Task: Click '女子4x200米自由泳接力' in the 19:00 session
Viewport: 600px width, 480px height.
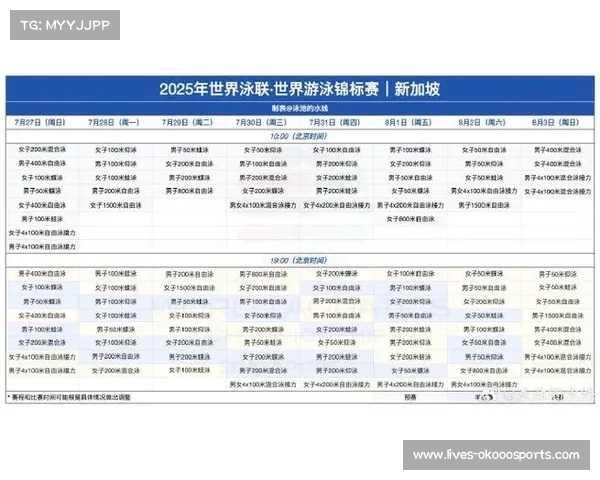Action: [337, 384]
